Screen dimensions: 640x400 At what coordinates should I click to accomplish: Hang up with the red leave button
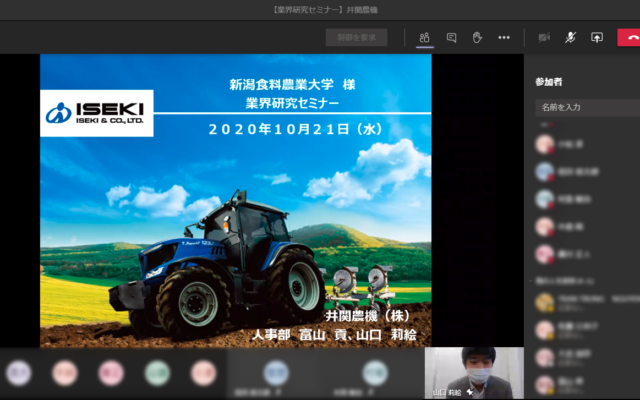[x=629, y=38]
